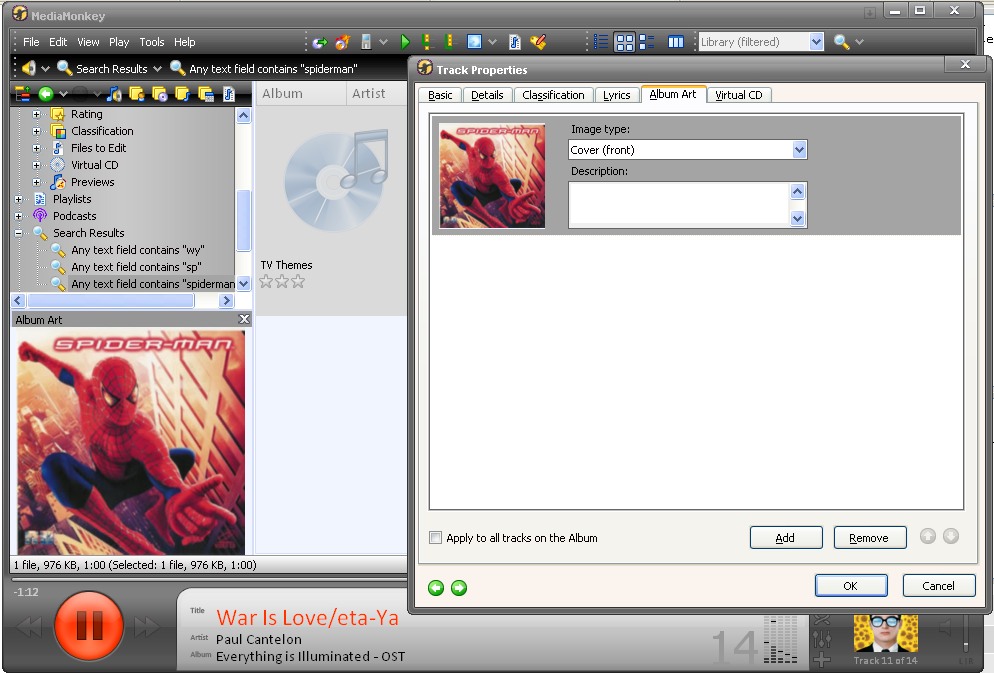Open the Library (filtered) dropdown
The width and height of the screenshot is (994, 673).
pyautogui.click(x=816, y=42)
